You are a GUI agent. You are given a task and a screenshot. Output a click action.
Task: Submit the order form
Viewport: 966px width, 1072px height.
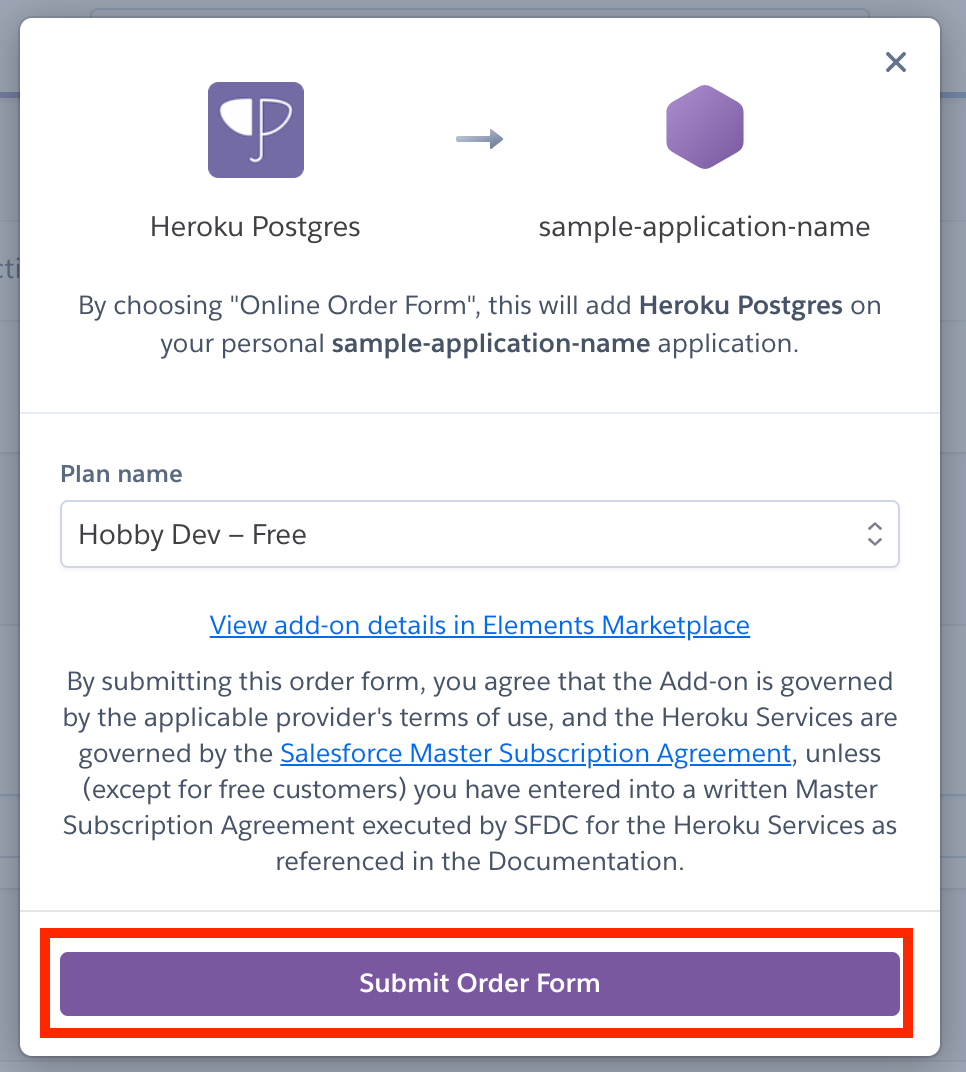tap(479, 983)
